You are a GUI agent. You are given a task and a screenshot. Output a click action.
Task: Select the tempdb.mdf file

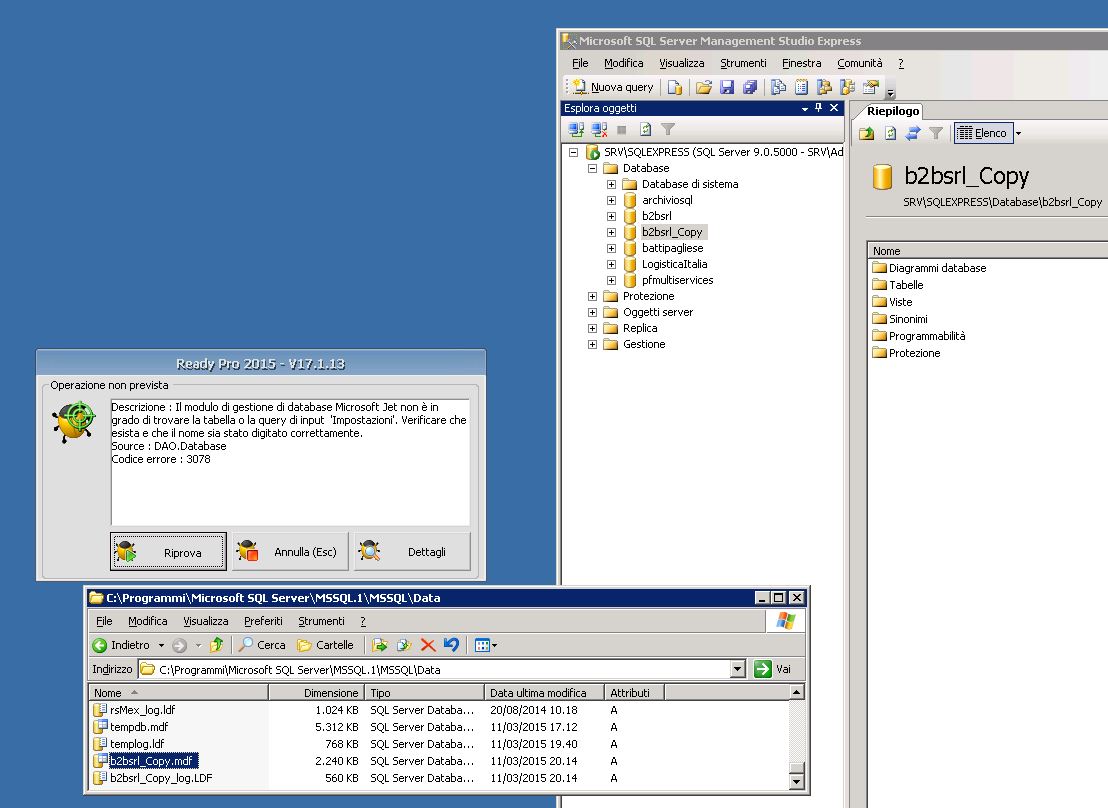tap(139, 727)
